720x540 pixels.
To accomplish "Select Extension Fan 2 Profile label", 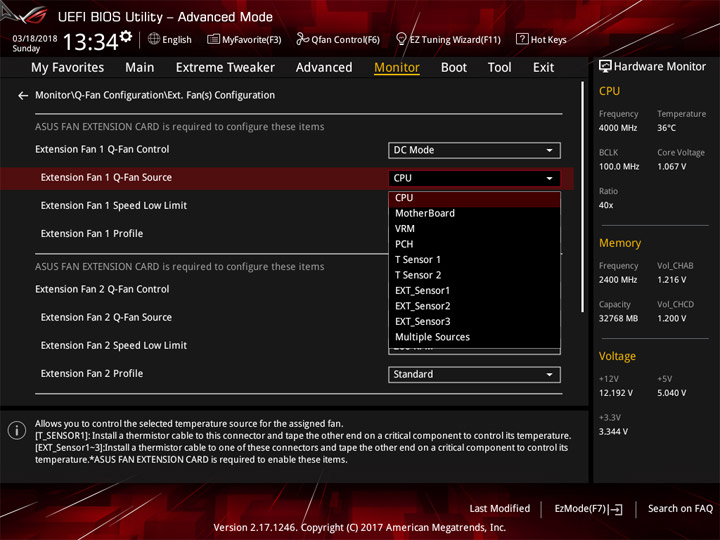I will click(x=92, y=374).
